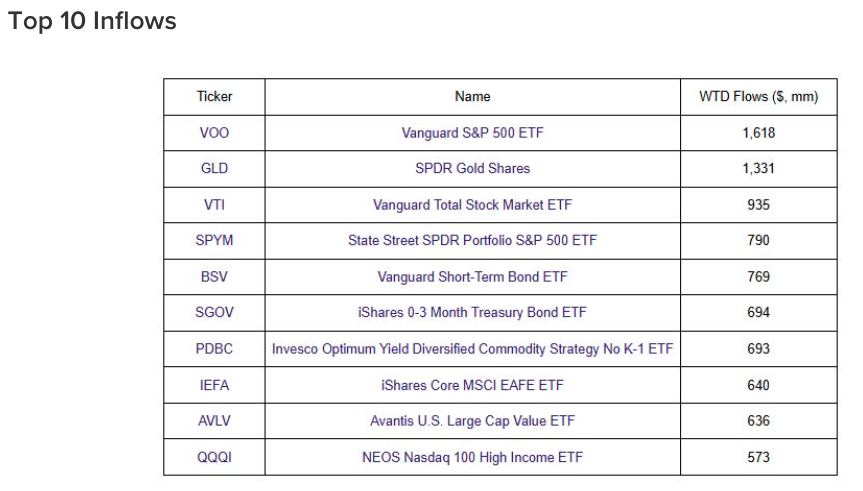Open Vanguard Short-Term Bond ETF link
863x491 pixels.
472,277
